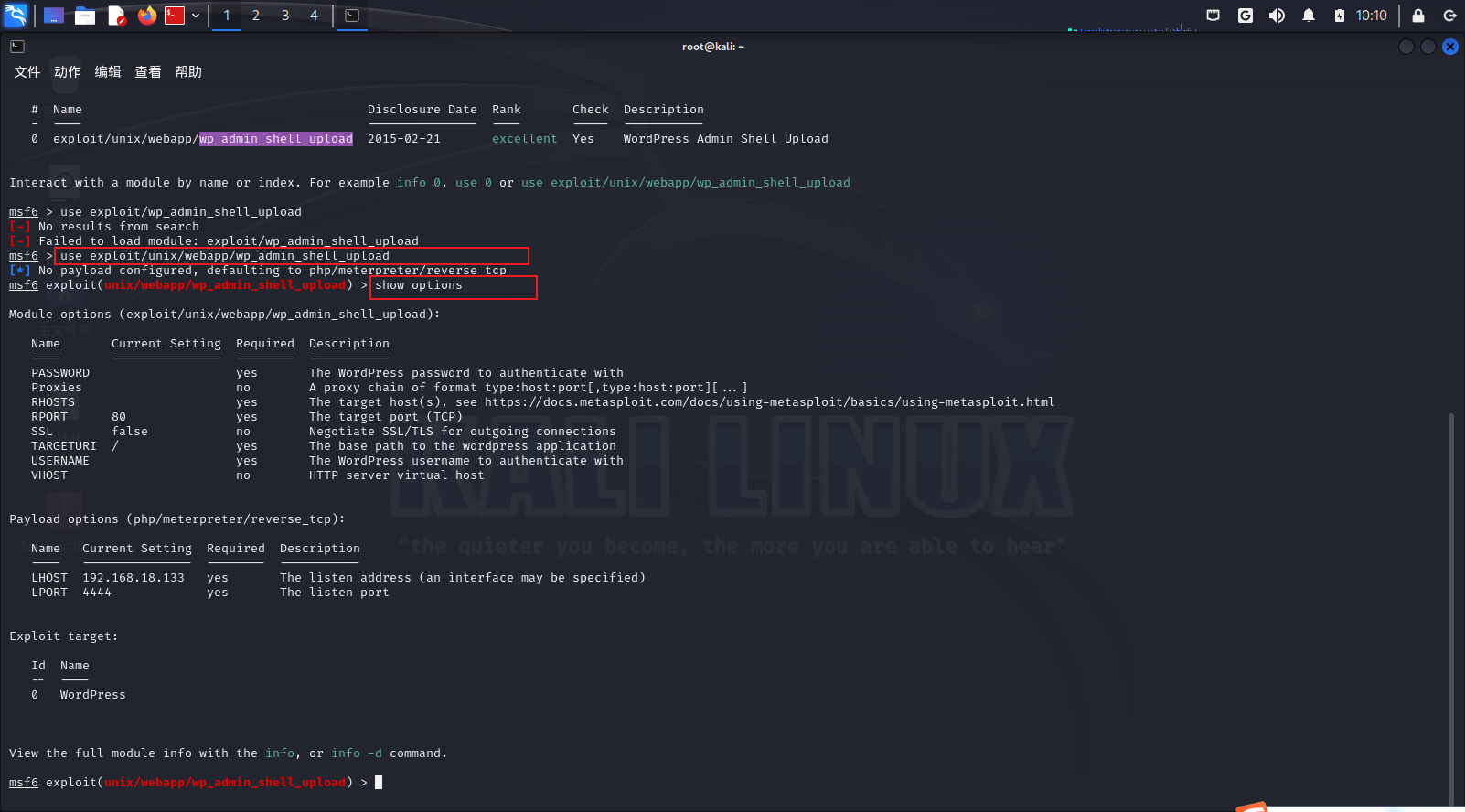
Task: Click the LHOST value 192.168.18.133
Action: click(134, 578)
